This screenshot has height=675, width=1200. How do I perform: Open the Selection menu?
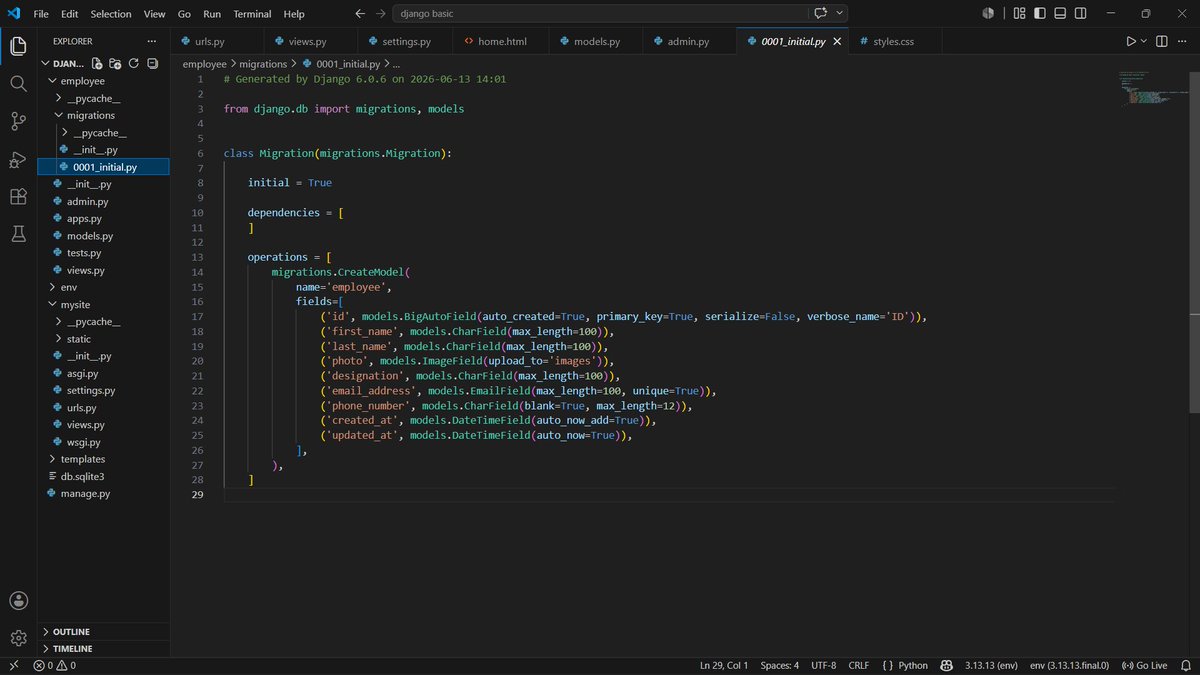pyautogui.click(x=111, y=14)
